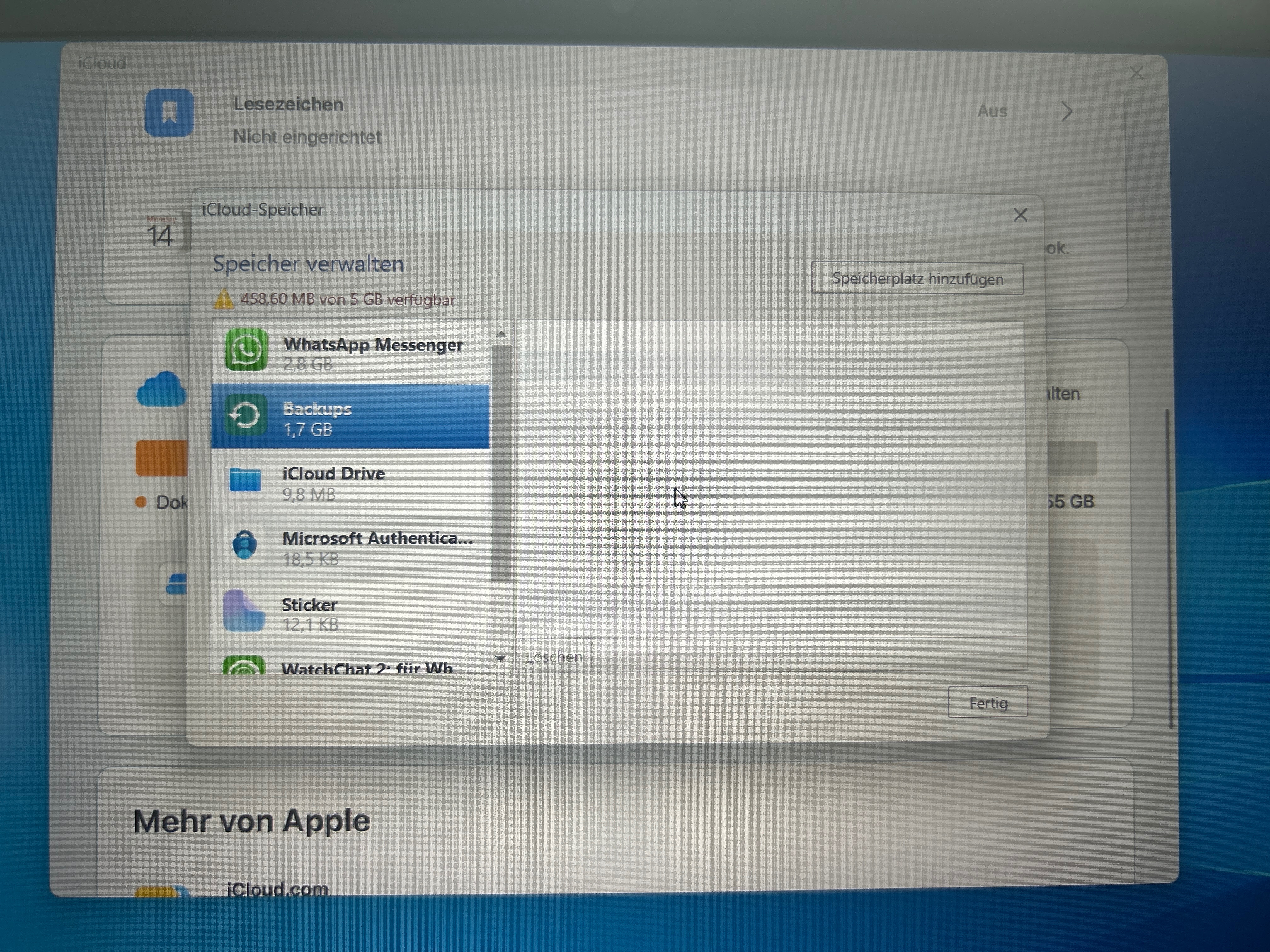Click Speicherplatz hinzufügen button
1270x952 pixels.
(917, 279)
